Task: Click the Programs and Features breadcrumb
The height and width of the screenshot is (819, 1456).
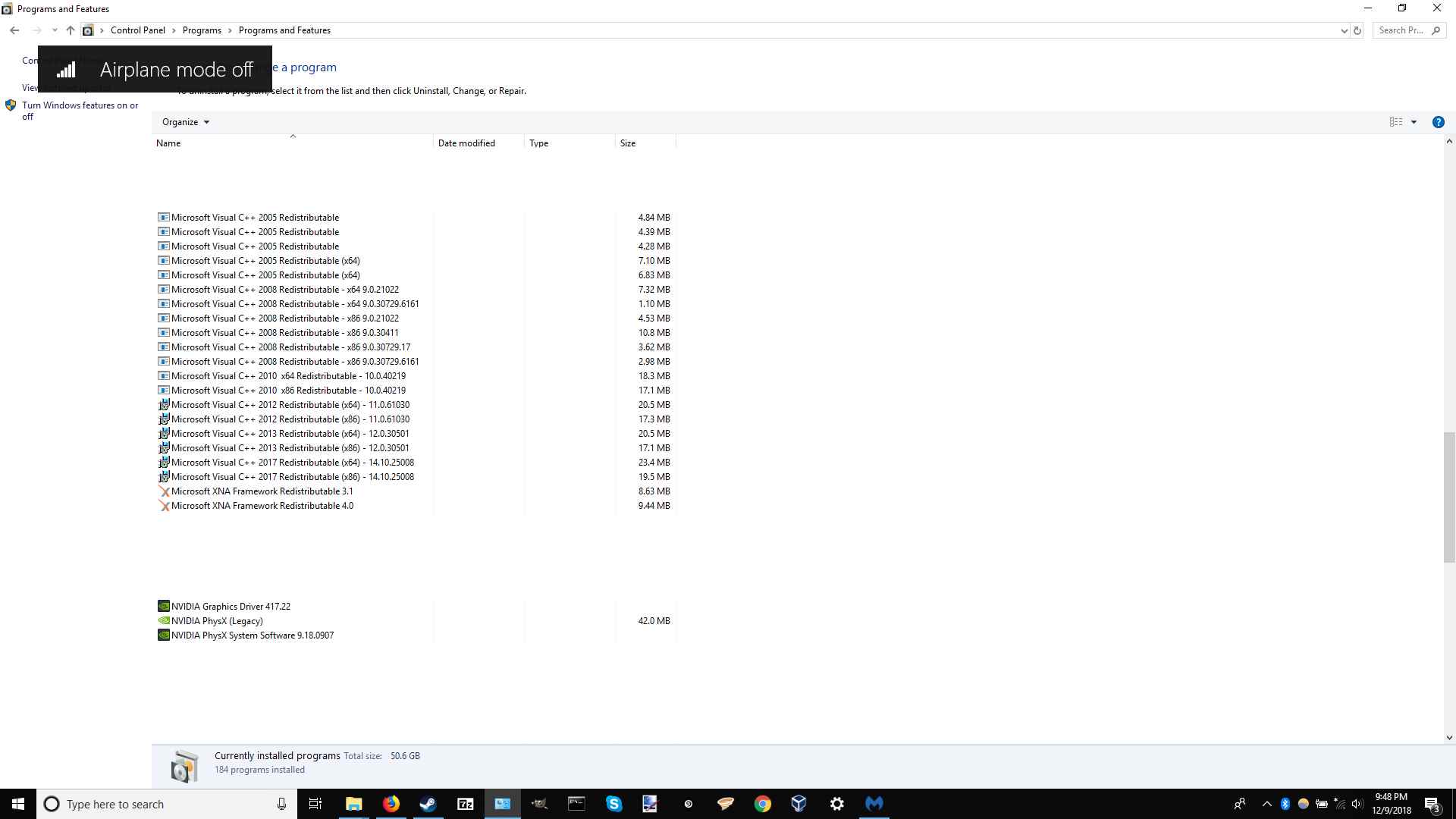Action: (284, 30)
